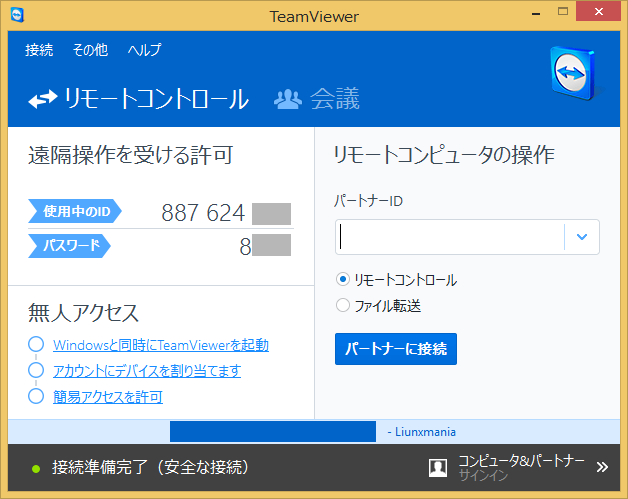The height and width of the screenshot is (499, 628).
Task: Click the green connection status indicator dot
Action: click(36, 468)
